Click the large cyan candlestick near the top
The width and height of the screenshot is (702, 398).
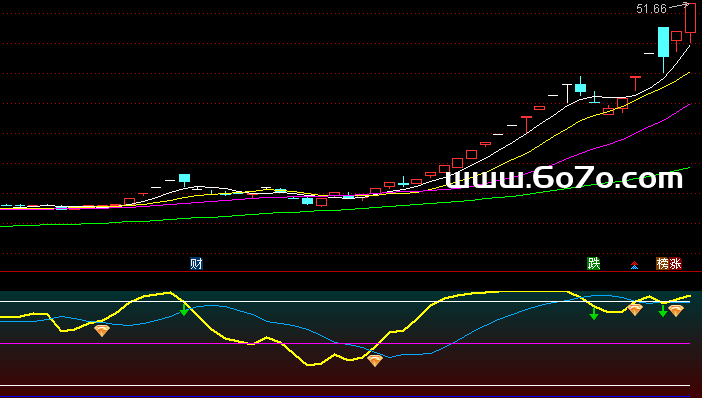tap(663, 42)
